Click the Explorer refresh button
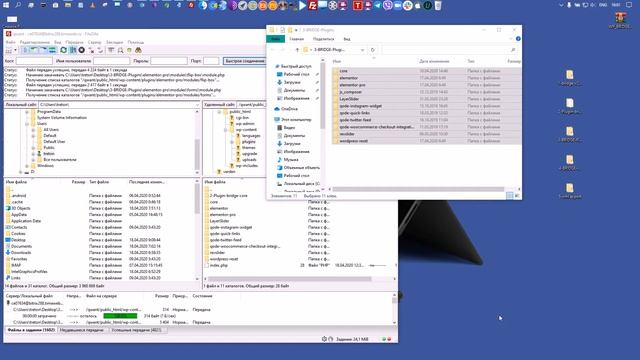 pos(373,50)
